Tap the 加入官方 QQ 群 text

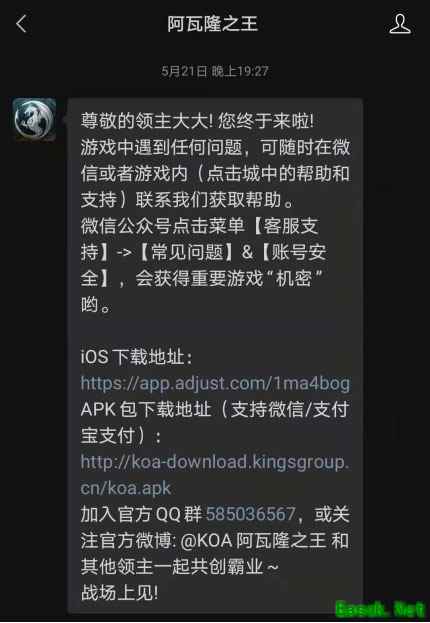click(141, 515)
